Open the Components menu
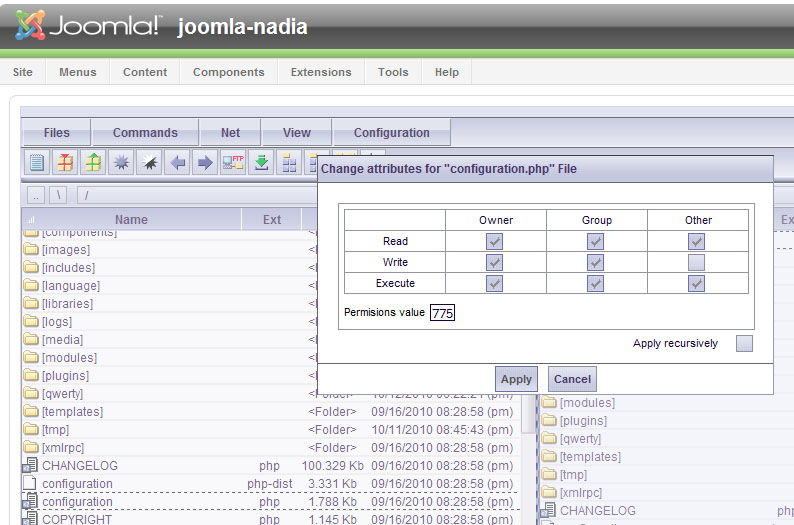794x525 pixels. click(228, 72)
